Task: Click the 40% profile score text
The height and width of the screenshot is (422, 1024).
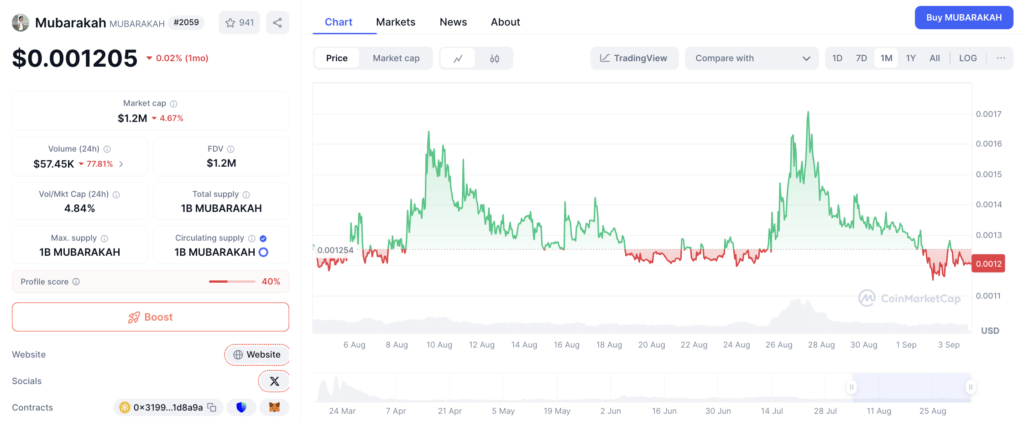Action: pos(271,282)
